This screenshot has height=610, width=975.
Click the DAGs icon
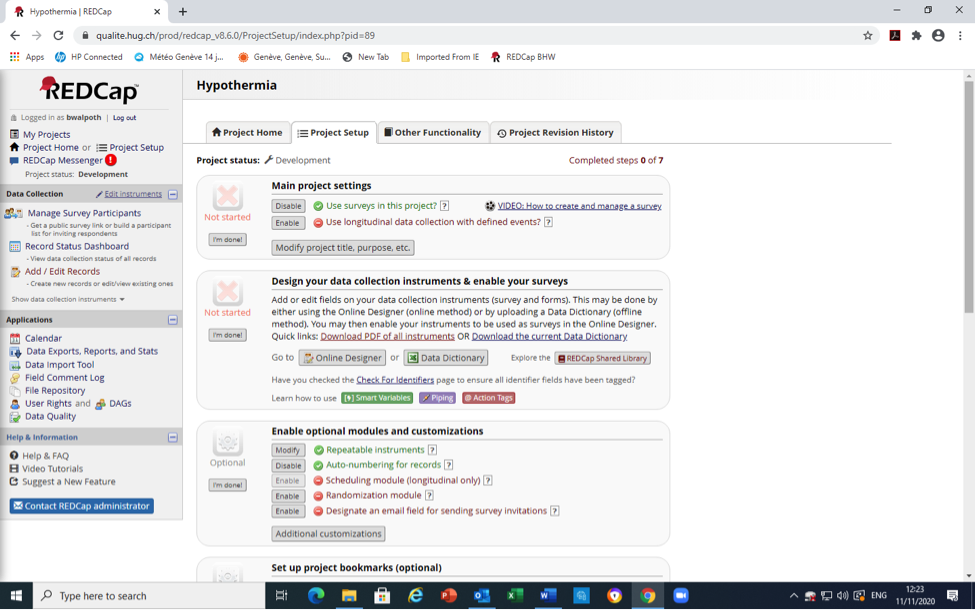tap(100, 404)
